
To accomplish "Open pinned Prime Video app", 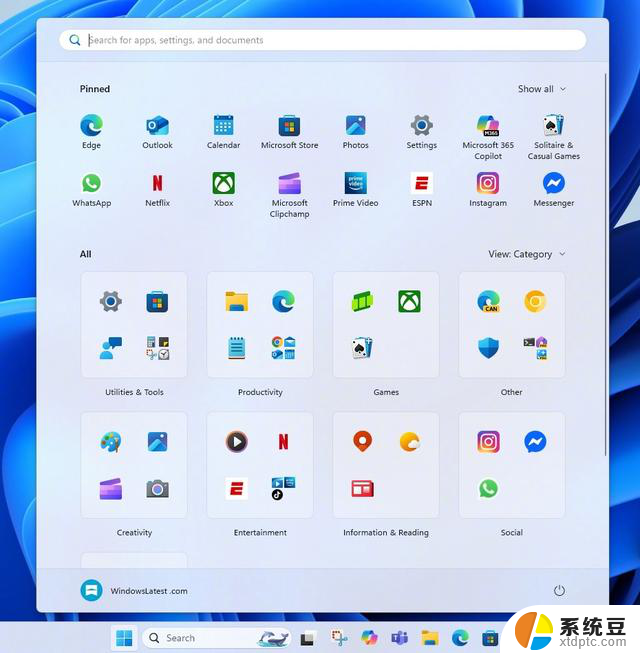I will click(x=355, y=183).
